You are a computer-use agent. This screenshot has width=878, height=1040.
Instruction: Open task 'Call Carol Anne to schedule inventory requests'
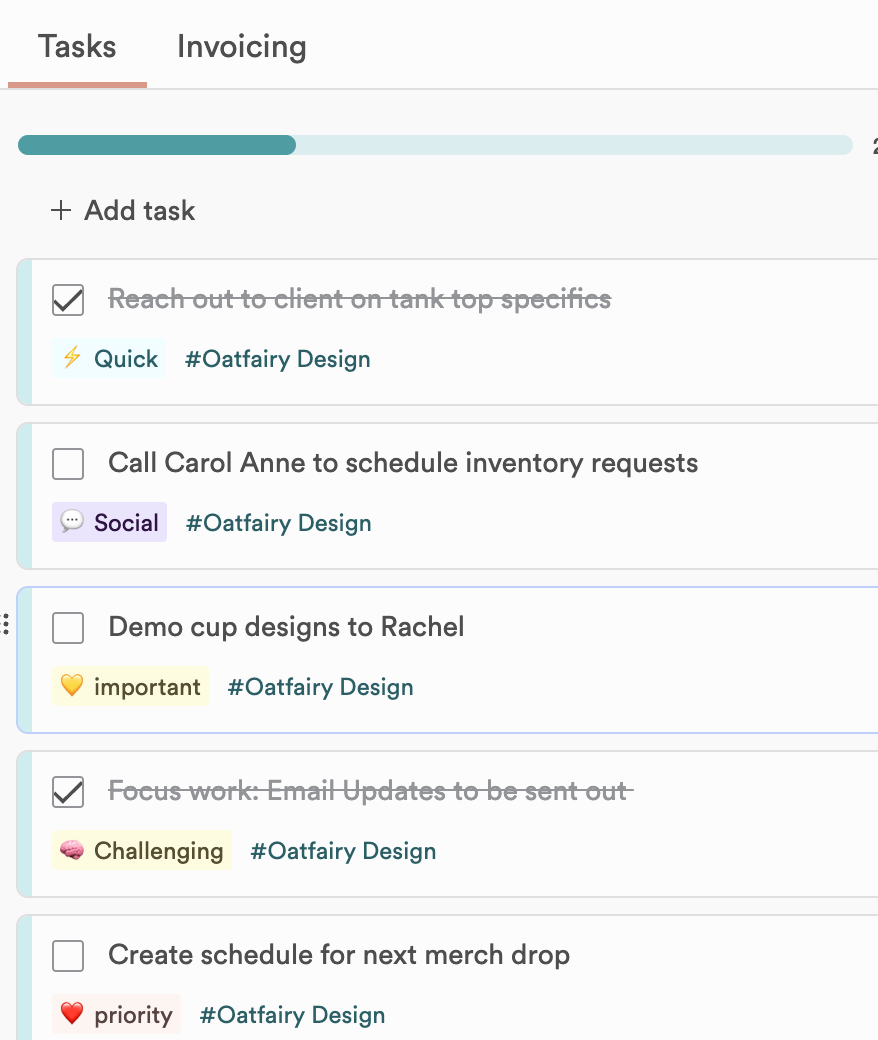(x=403, y=463)
